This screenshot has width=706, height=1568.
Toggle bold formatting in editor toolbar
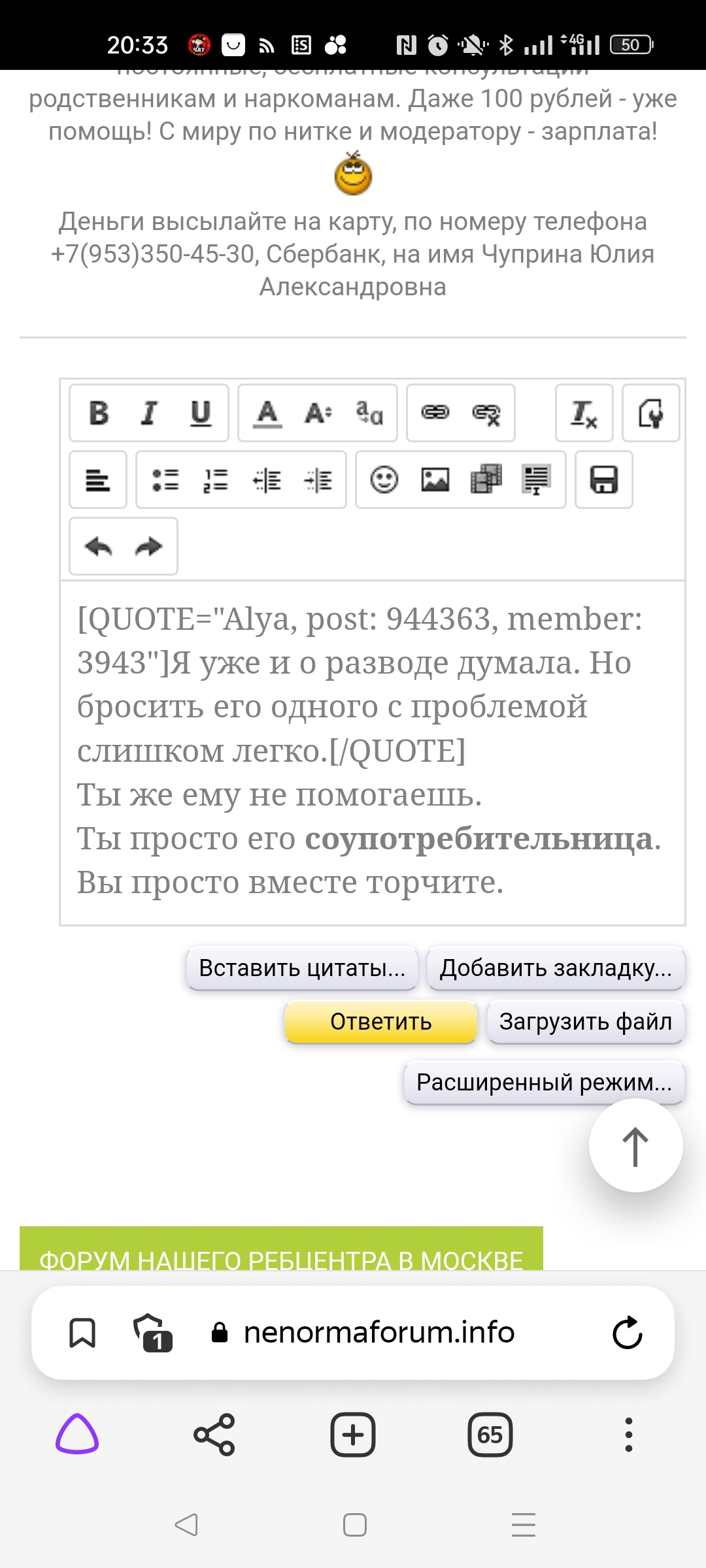(99, 414)
